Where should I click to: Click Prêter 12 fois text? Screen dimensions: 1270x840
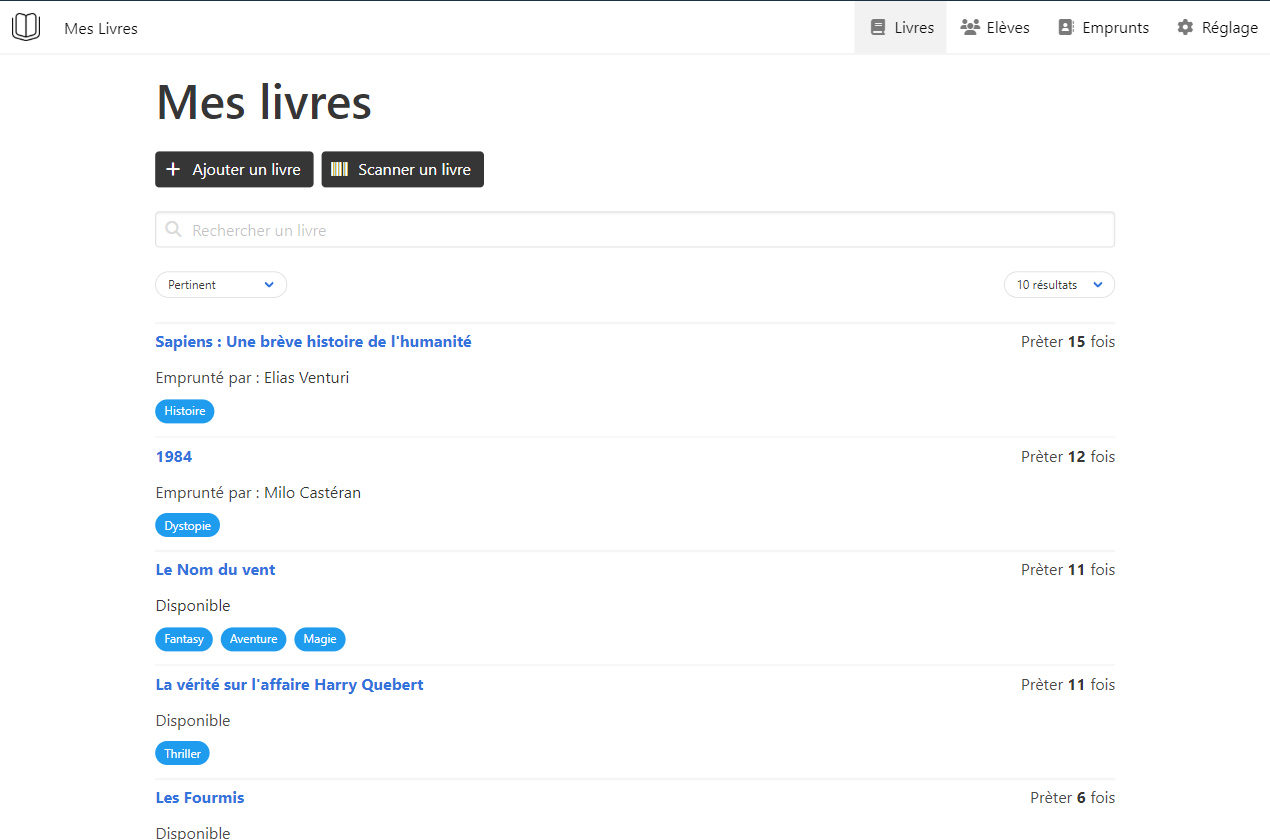point(1068,457)
